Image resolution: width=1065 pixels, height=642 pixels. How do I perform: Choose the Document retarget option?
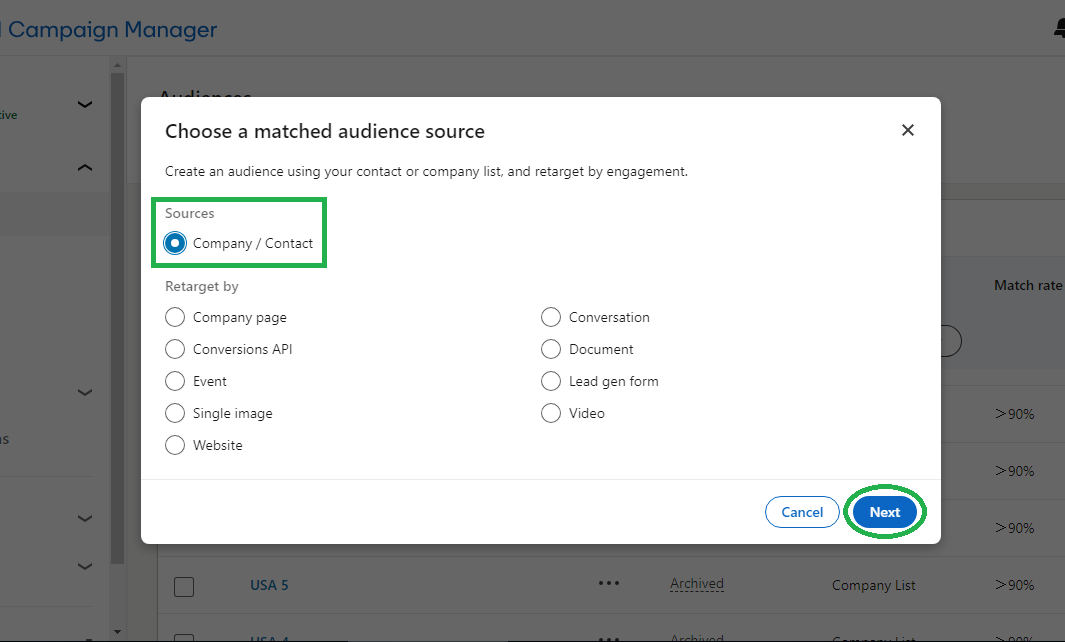pyautogui.click(x=551, y=349)
